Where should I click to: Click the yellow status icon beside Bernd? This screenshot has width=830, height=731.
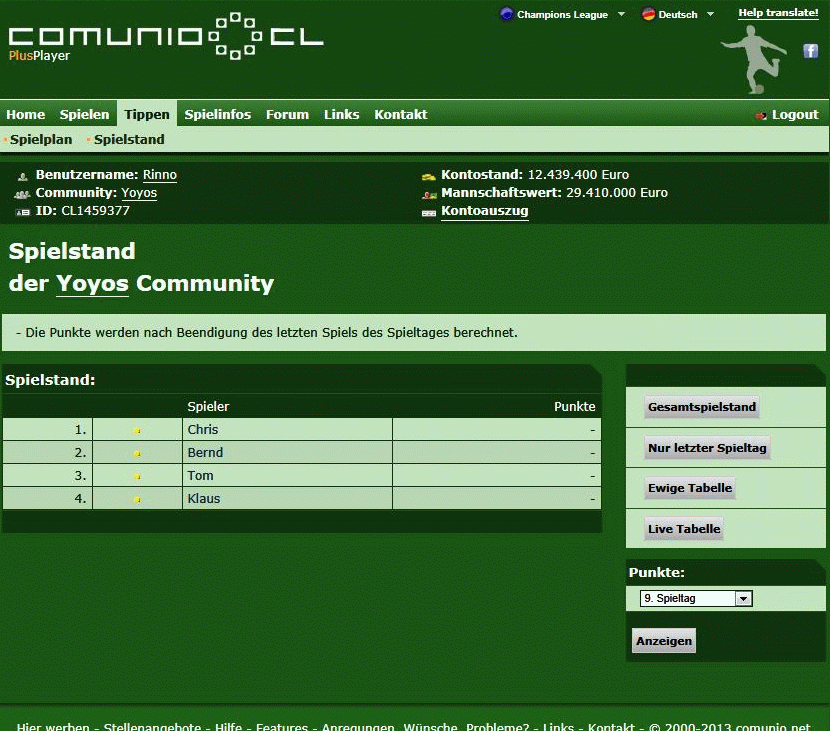(137, 454)
